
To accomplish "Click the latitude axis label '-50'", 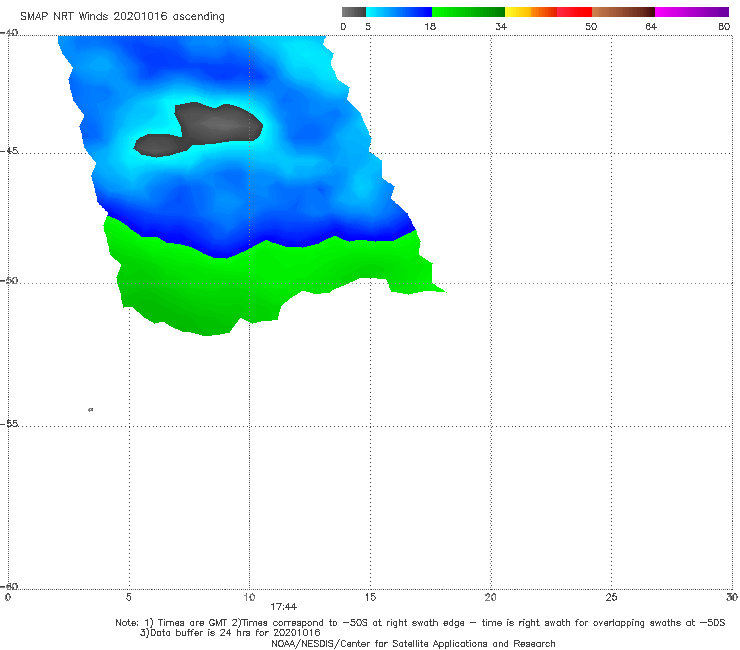I will tap(9, 280).
